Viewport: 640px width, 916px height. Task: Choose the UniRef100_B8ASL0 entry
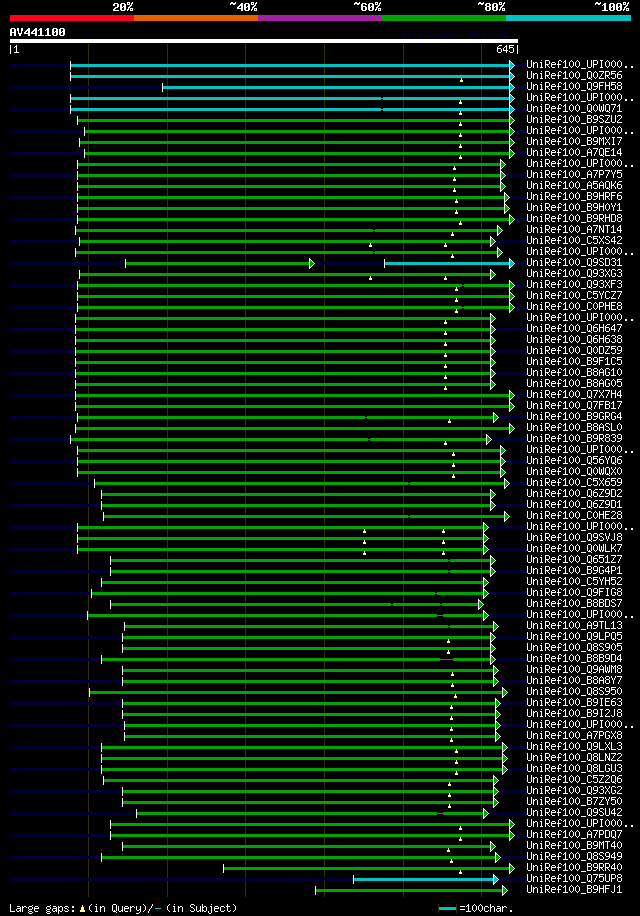[x=574, y=428]
